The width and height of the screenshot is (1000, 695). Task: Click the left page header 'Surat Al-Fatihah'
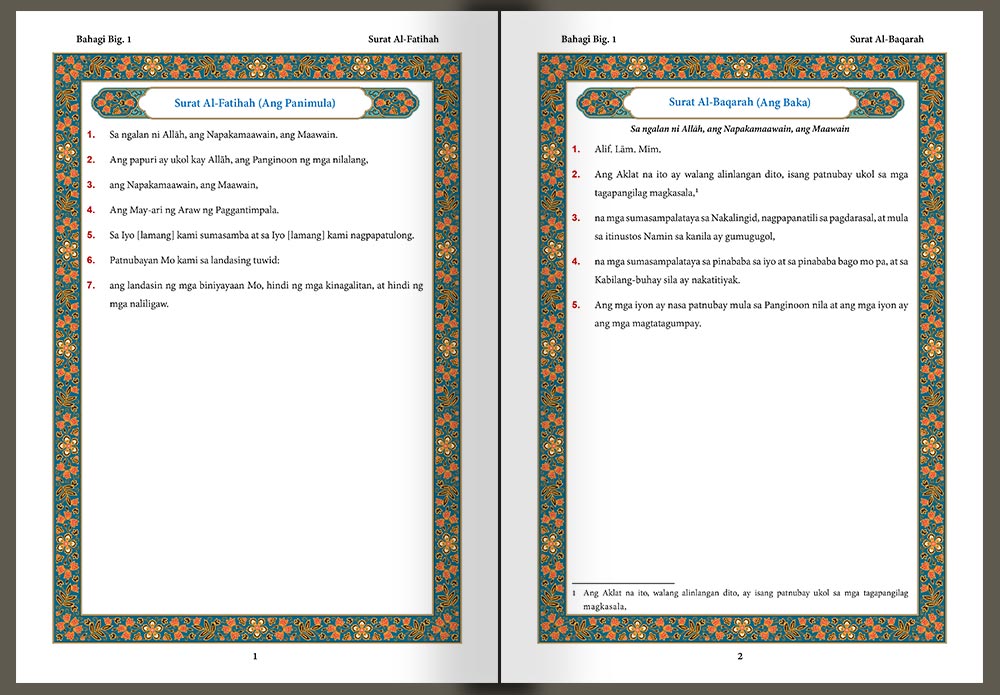point(403,40)
